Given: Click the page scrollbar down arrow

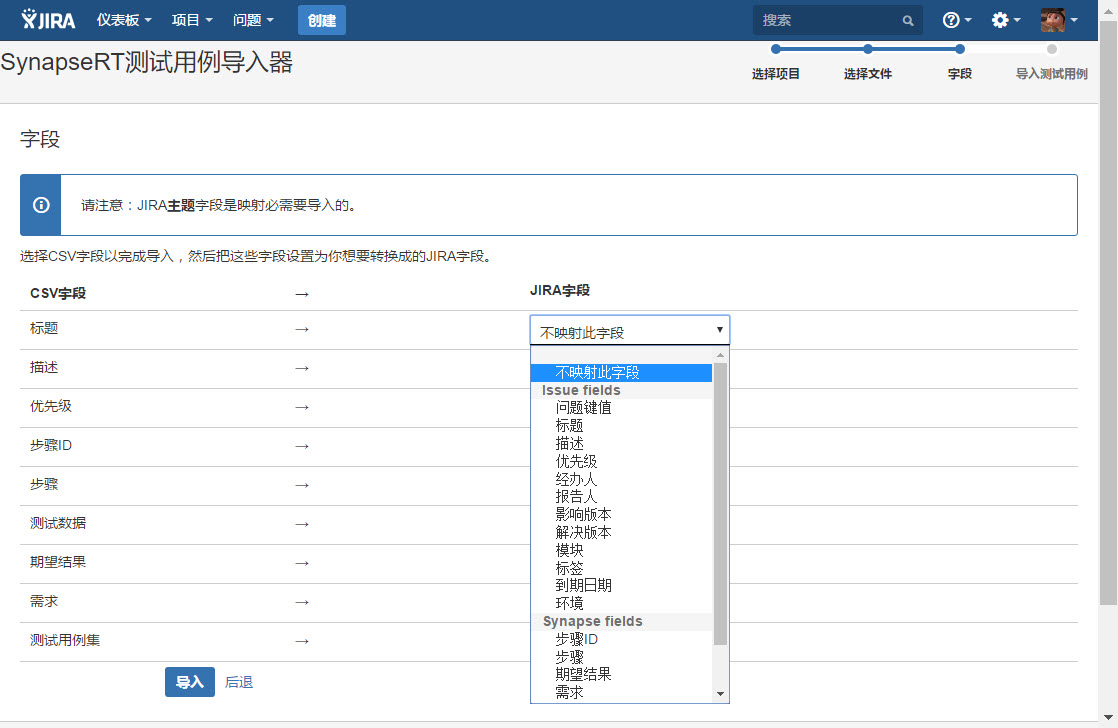Looking at the screenshot, I should (x=1108, y=718).
